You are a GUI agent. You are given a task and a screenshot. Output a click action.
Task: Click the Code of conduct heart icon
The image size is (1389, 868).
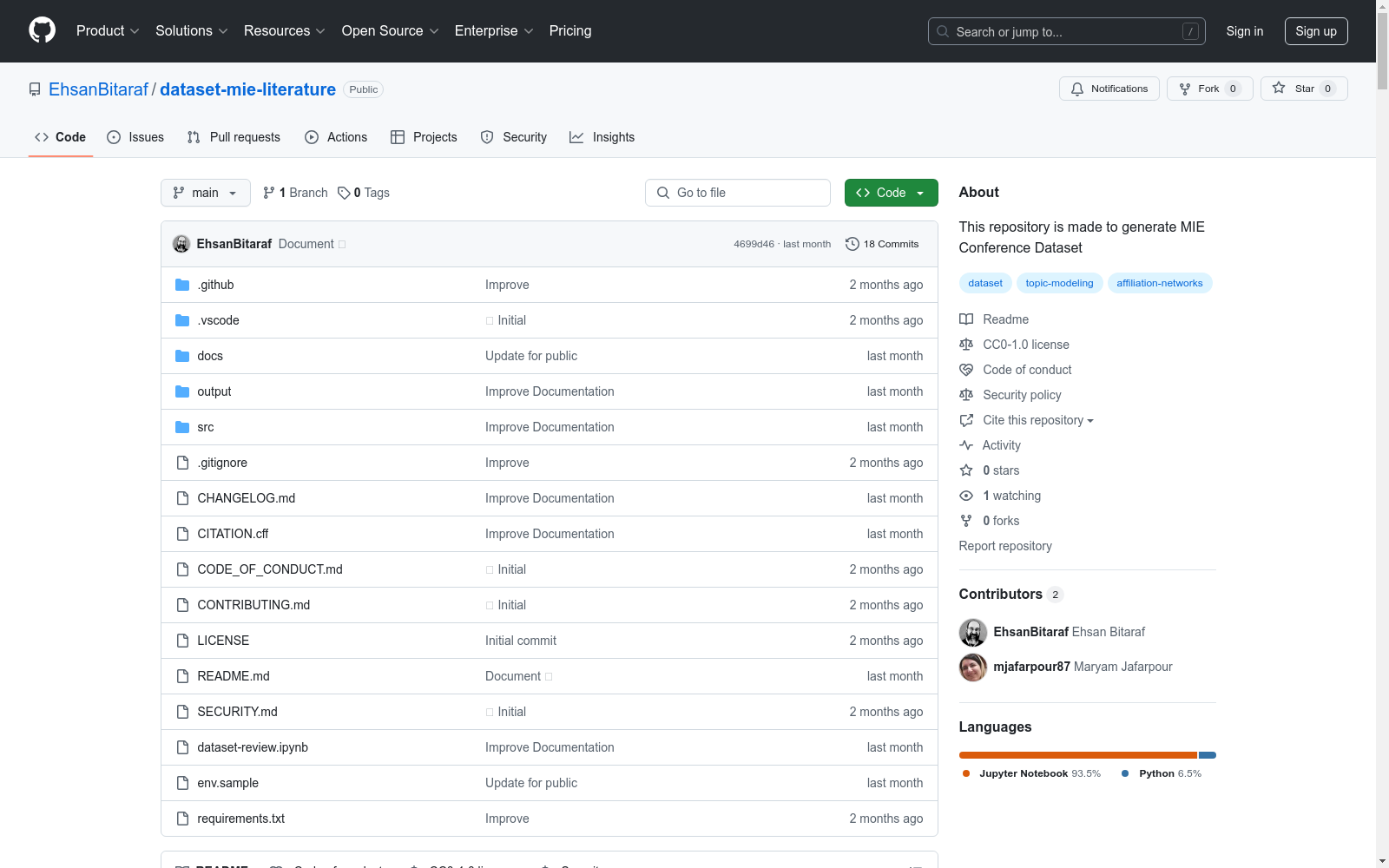pos(966,370)
